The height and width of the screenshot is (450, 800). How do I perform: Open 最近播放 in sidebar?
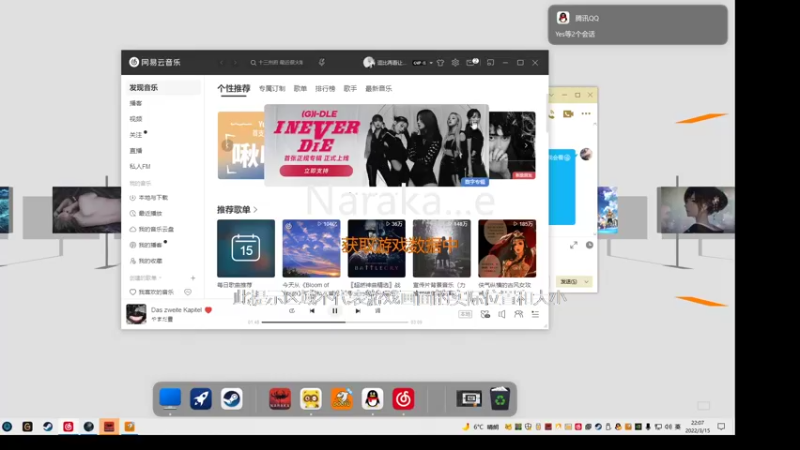click(x=146, y=214)
